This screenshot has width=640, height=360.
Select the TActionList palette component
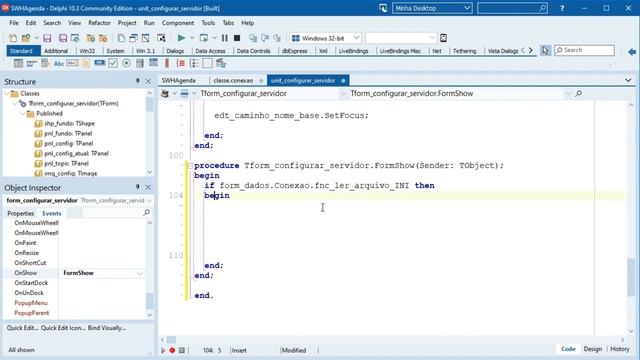(x=221, y=63)
